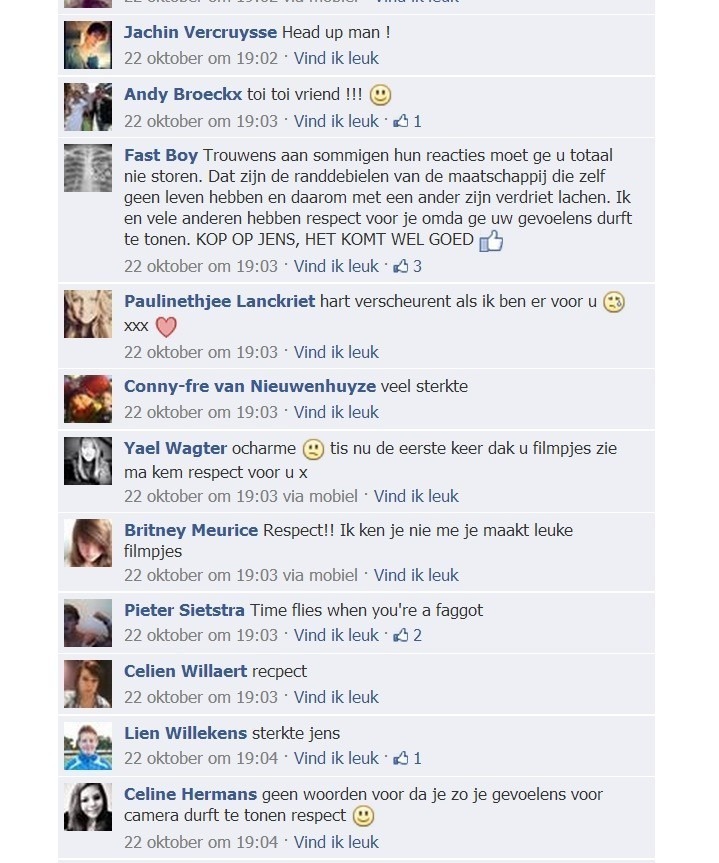Open Yael Wagter's profile thumbnail
This screenshot has height=863, width=719.
point(88,461)
